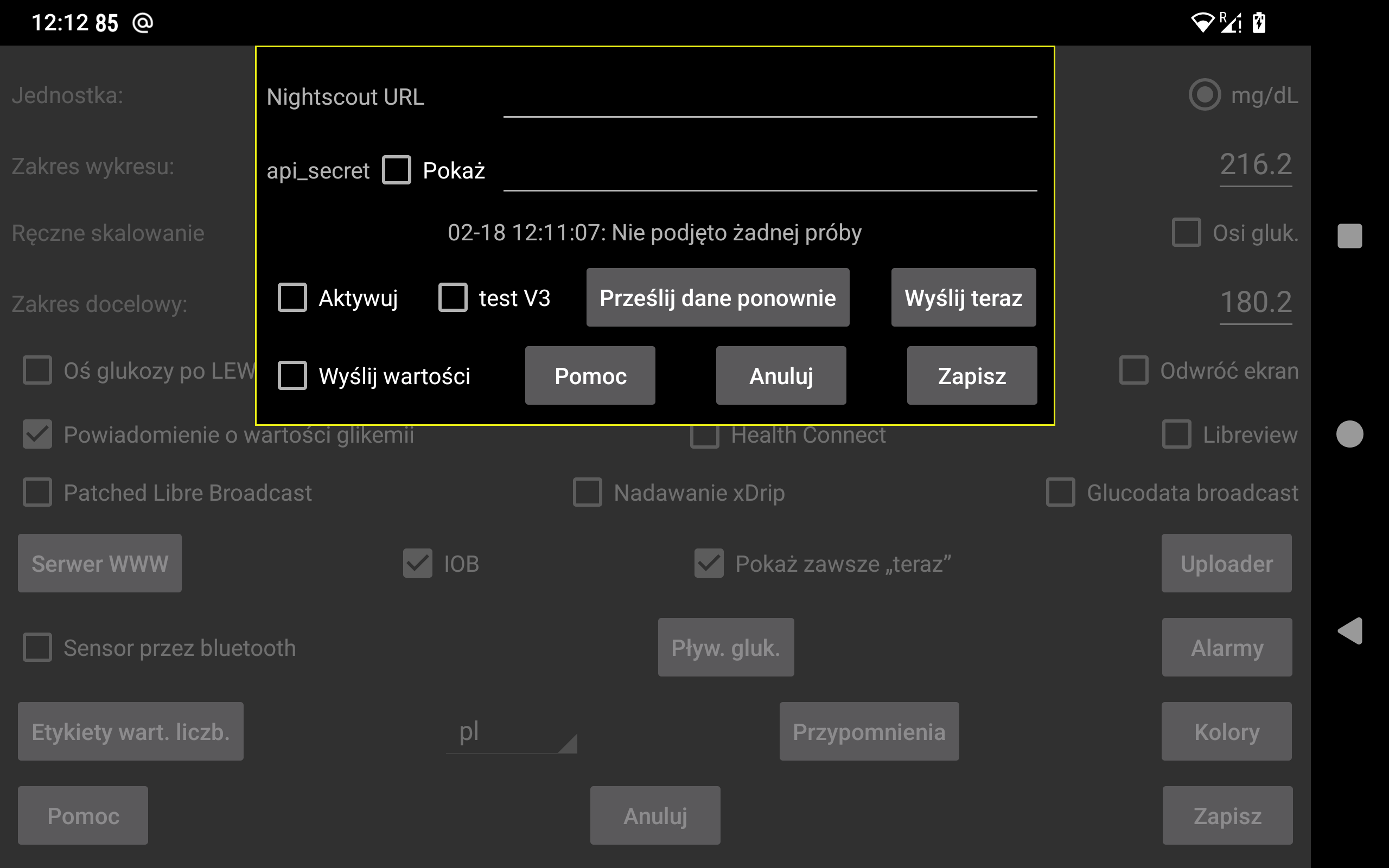Image resolution: width=1389 pixels, height=868 pixels.
Task: Click the Alarmy button icon
Action: pyautogui.click(x=1227, y=648)
